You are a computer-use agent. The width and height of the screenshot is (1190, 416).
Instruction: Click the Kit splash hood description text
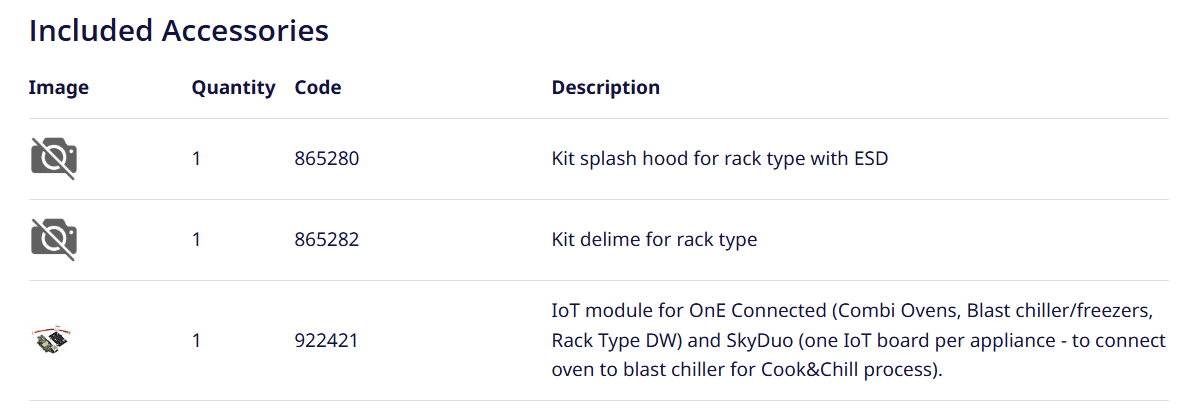[719, 158]
